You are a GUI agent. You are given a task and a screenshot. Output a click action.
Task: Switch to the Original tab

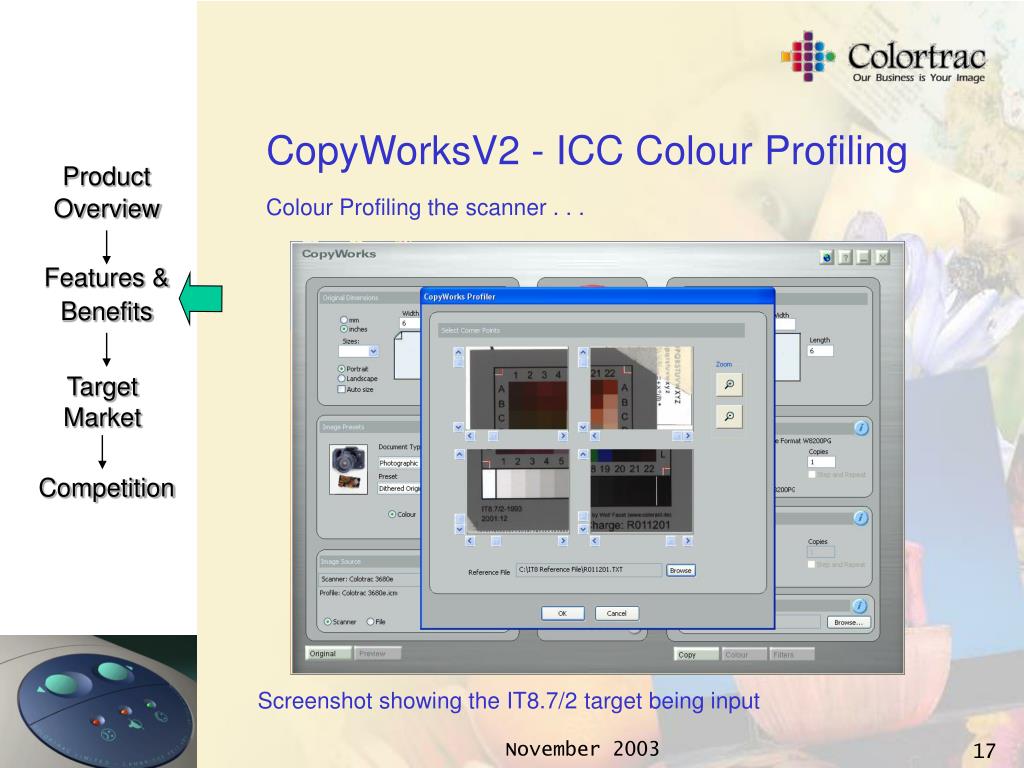coord(328,653)
